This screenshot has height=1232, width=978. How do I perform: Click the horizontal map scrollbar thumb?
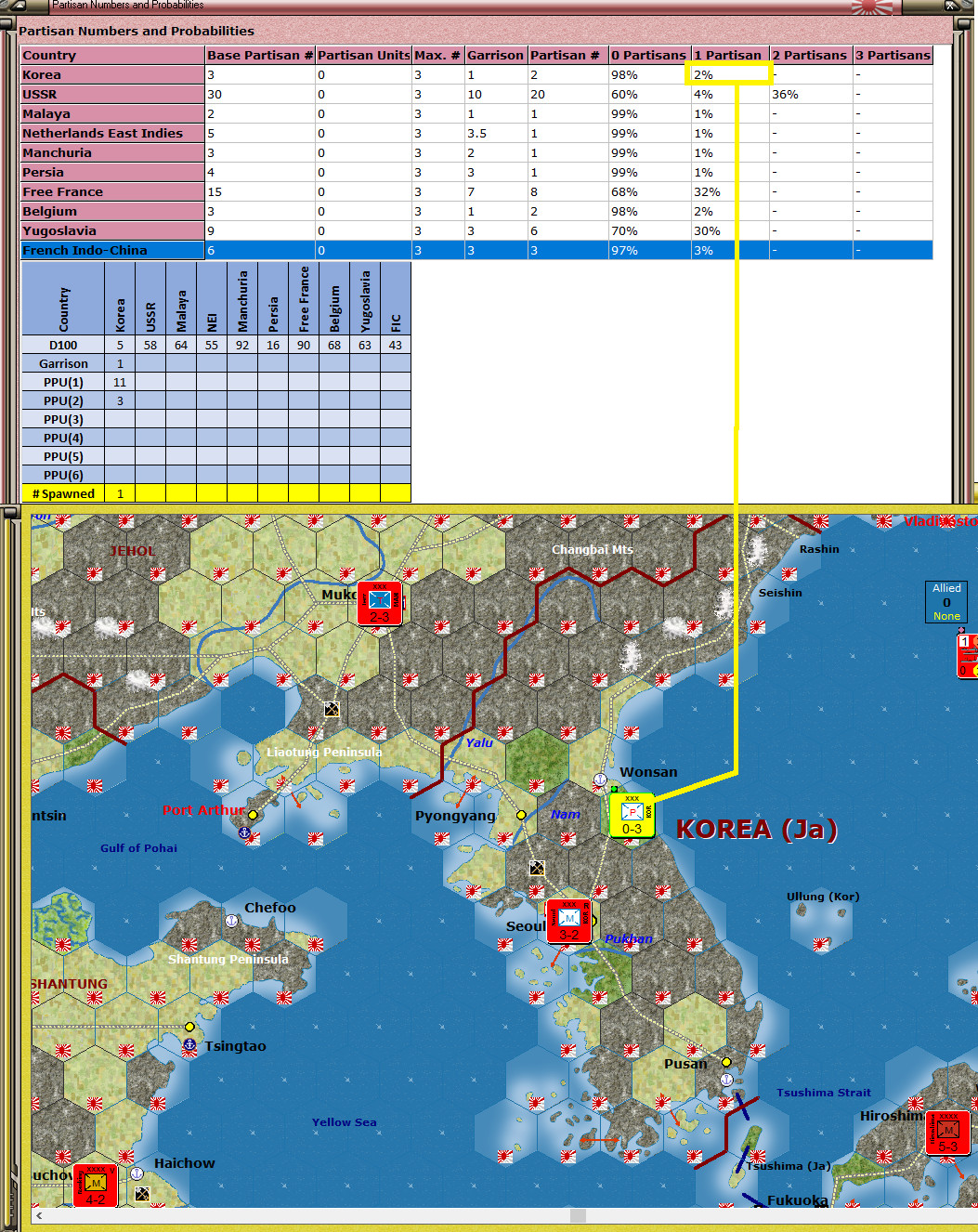[578, 1215]
